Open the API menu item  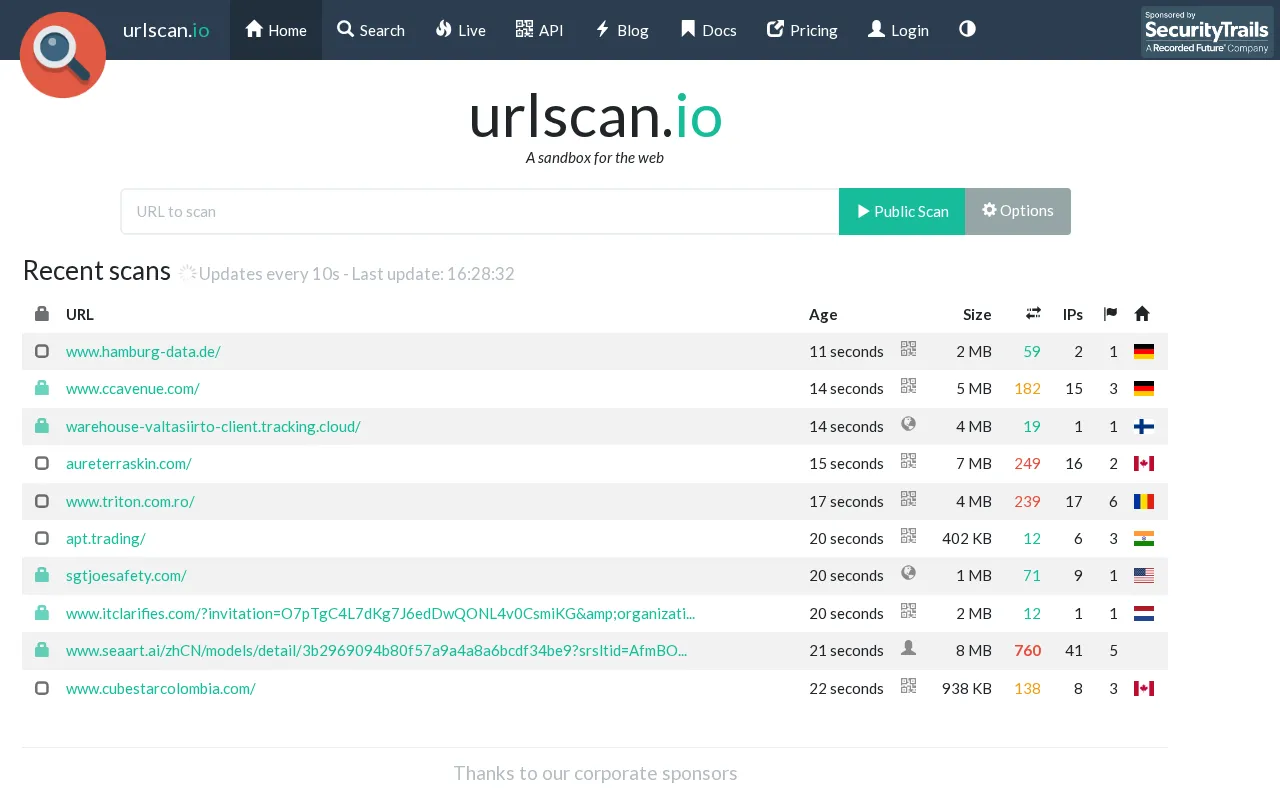[540, 30]
